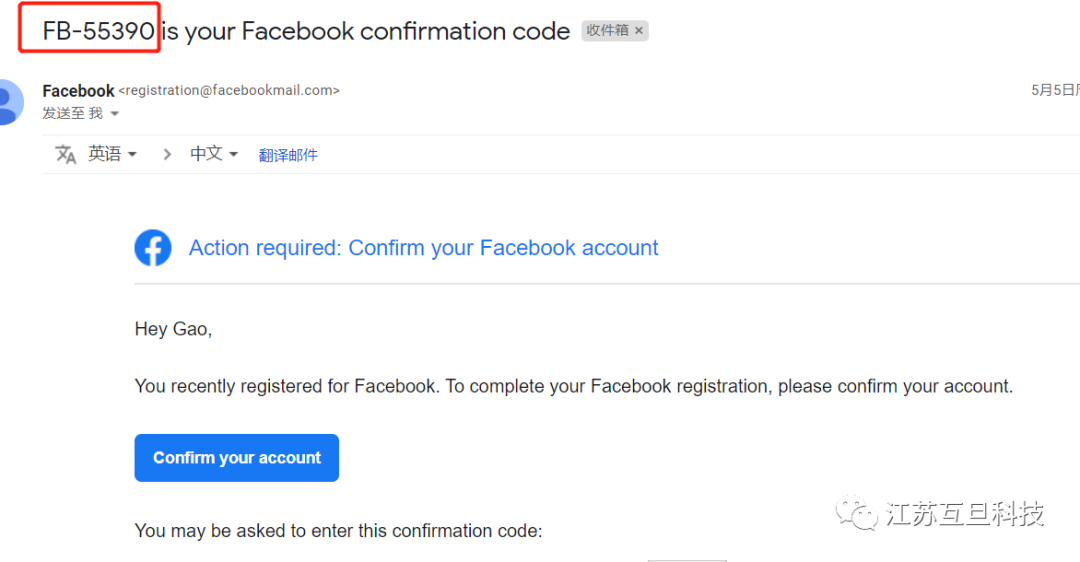
Task: Open the 英语 source language dropdown
Action: [x=112, y=154]
